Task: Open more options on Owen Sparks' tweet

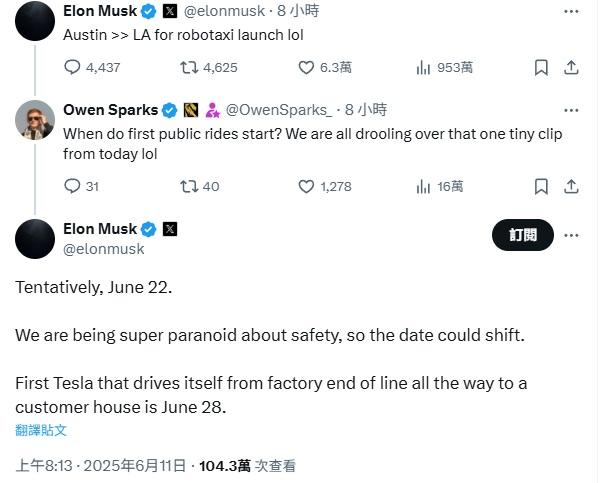Action: (x=571, y=109)
